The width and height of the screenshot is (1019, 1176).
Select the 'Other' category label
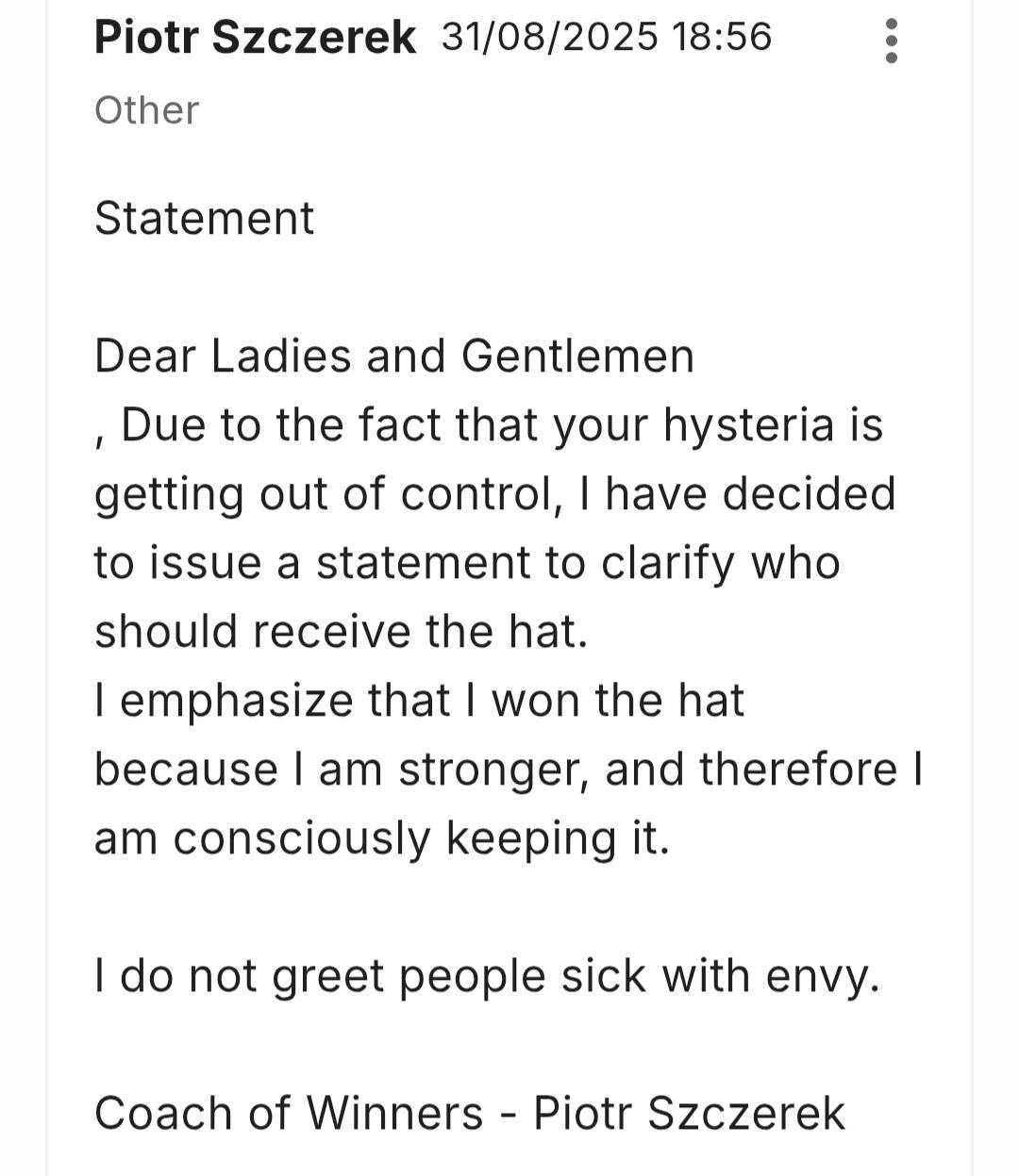coord(146,110)
